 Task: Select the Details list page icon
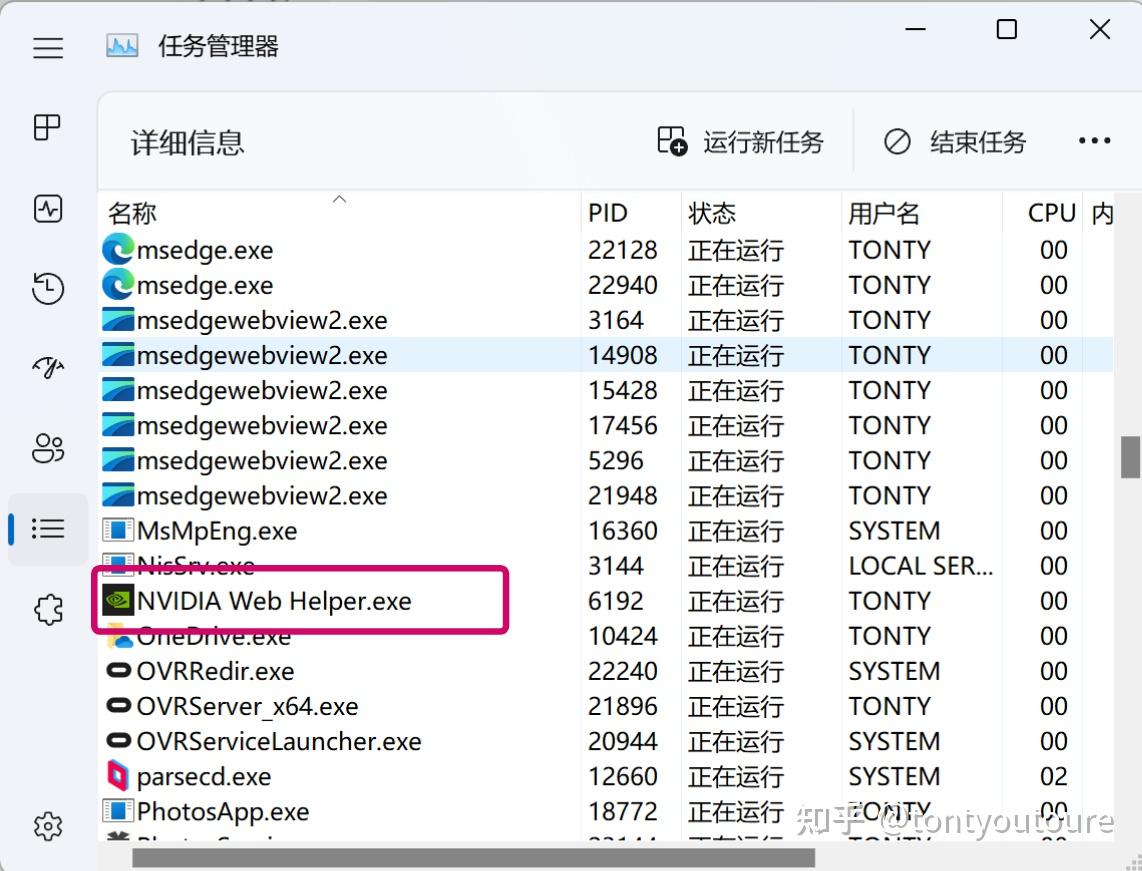(48, 529)
